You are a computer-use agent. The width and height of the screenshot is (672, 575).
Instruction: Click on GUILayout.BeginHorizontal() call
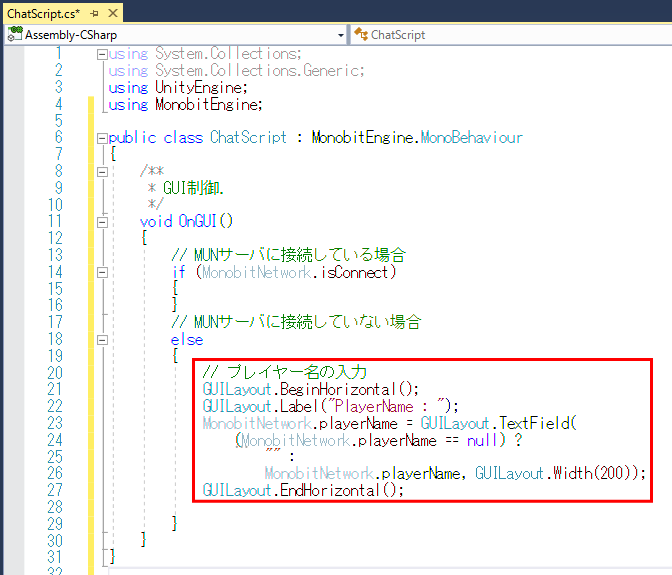[311, 389]
